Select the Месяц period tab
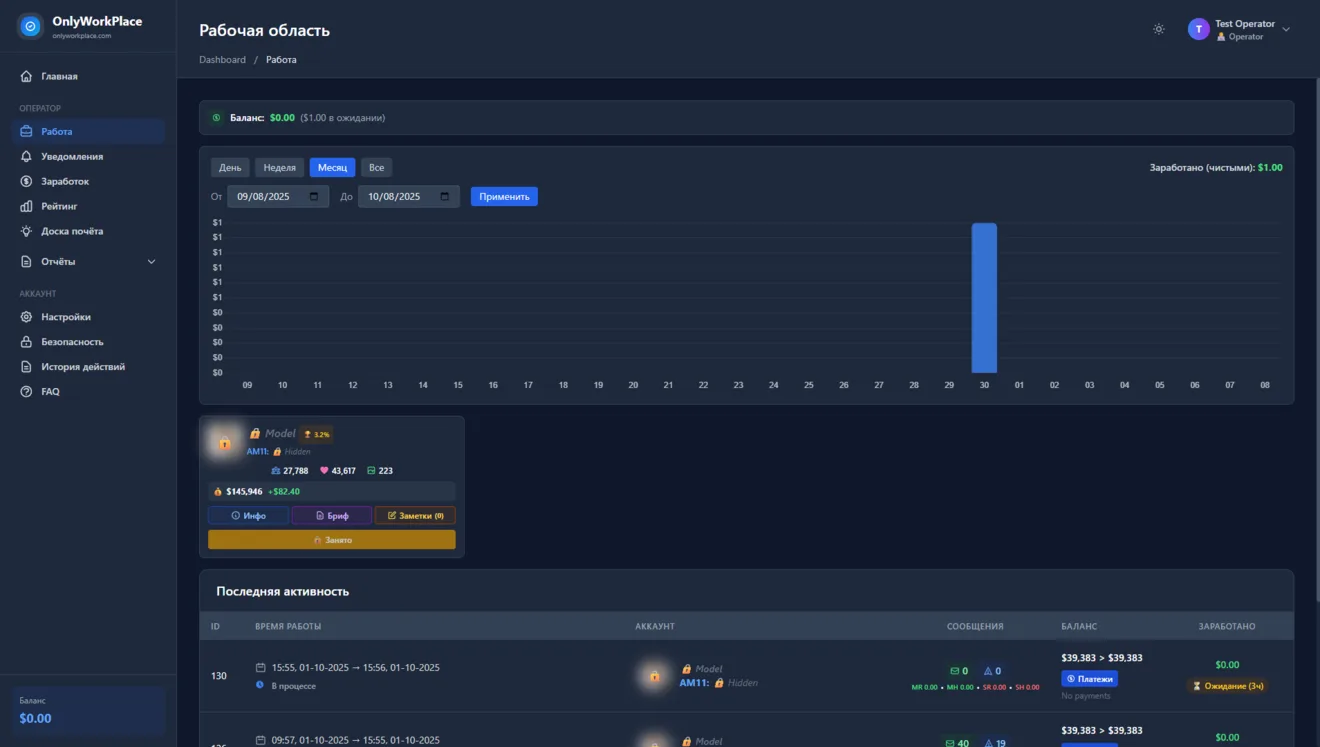 (333, 168)
